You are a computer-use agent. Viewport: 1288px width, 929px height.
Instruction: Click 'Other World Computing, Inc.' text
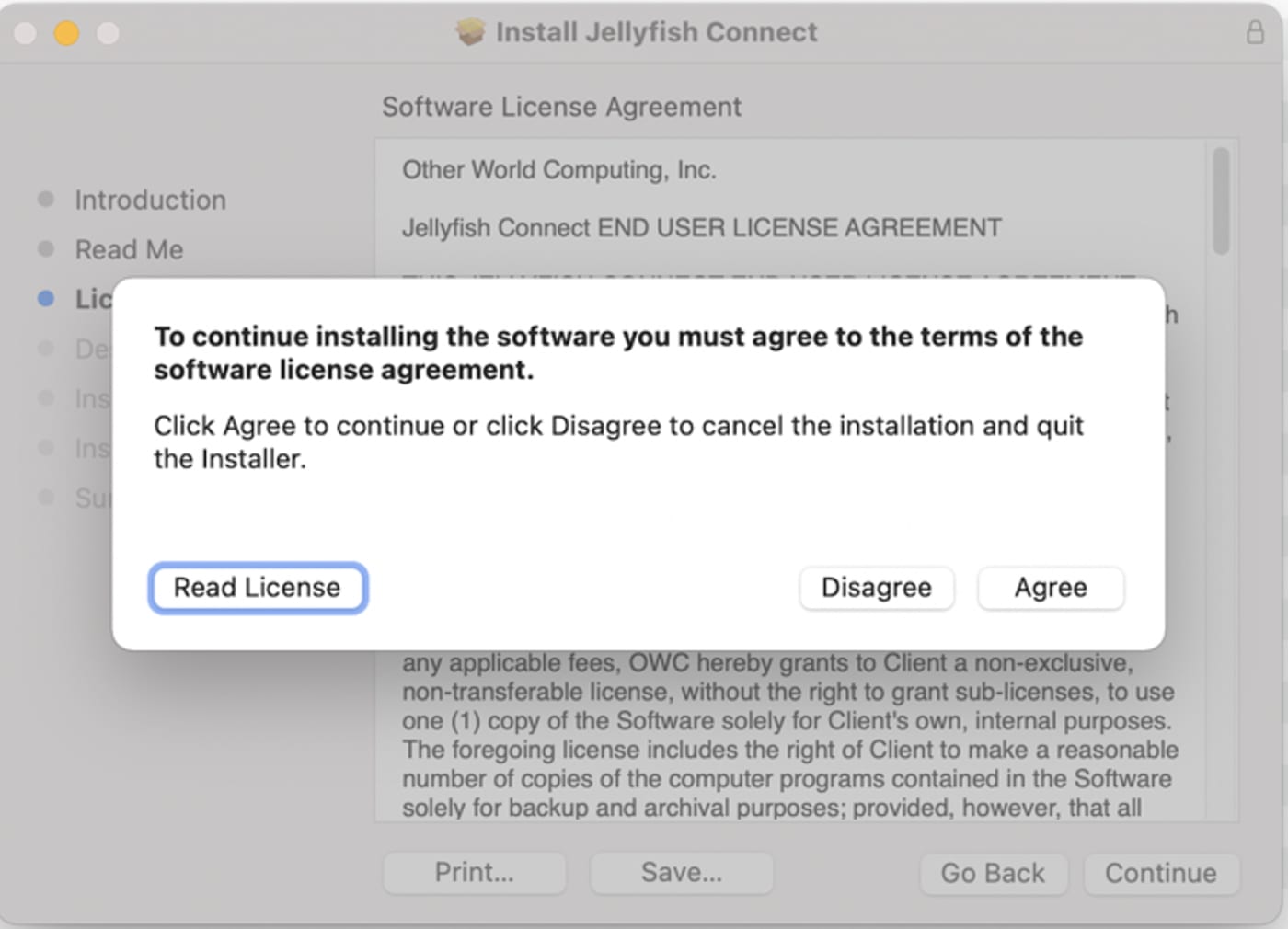pyautogui.click(x=558, y=170)
